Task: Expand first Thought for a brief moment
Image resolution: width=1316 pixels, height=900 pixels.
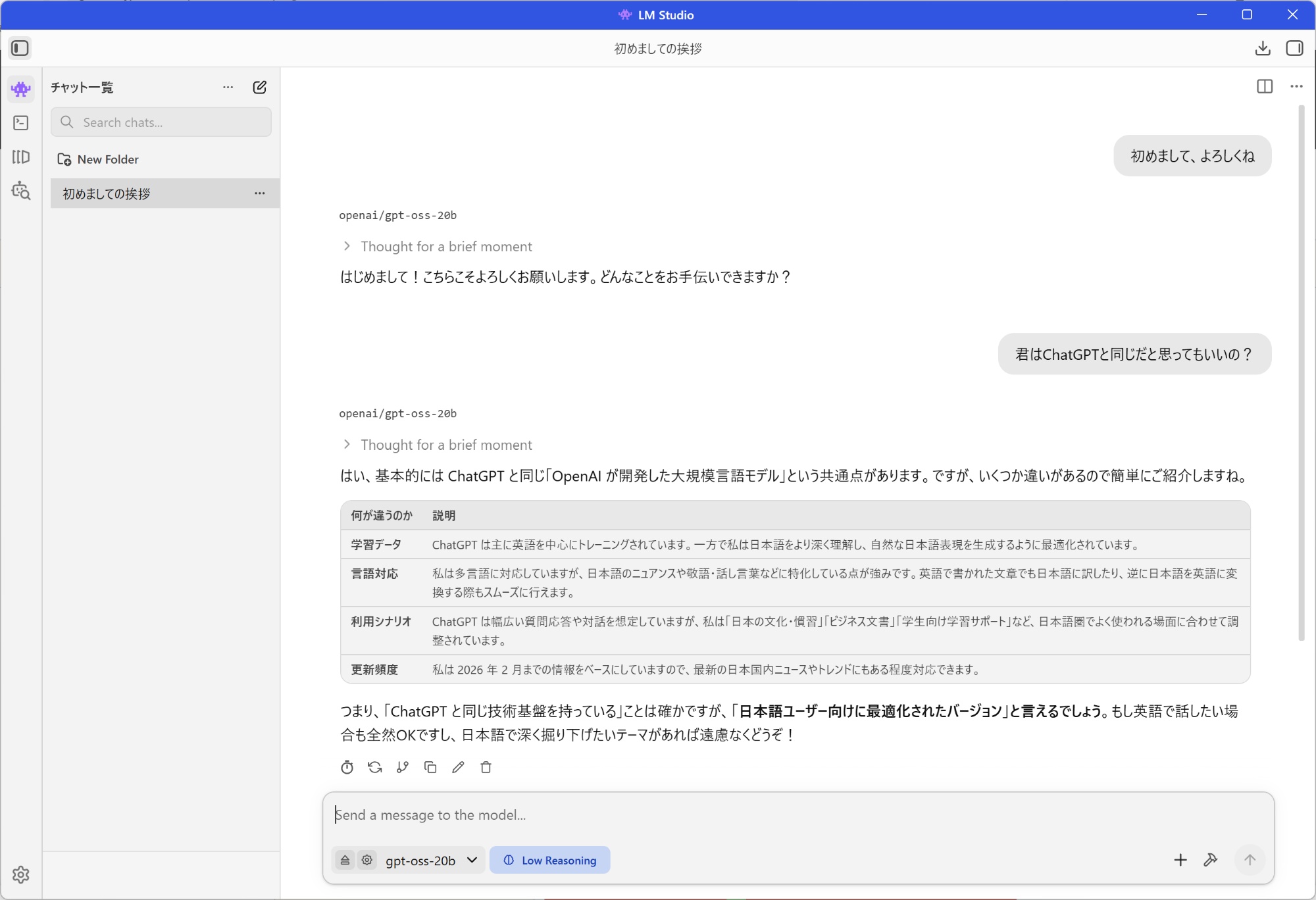Action: [x=437, y=247]
